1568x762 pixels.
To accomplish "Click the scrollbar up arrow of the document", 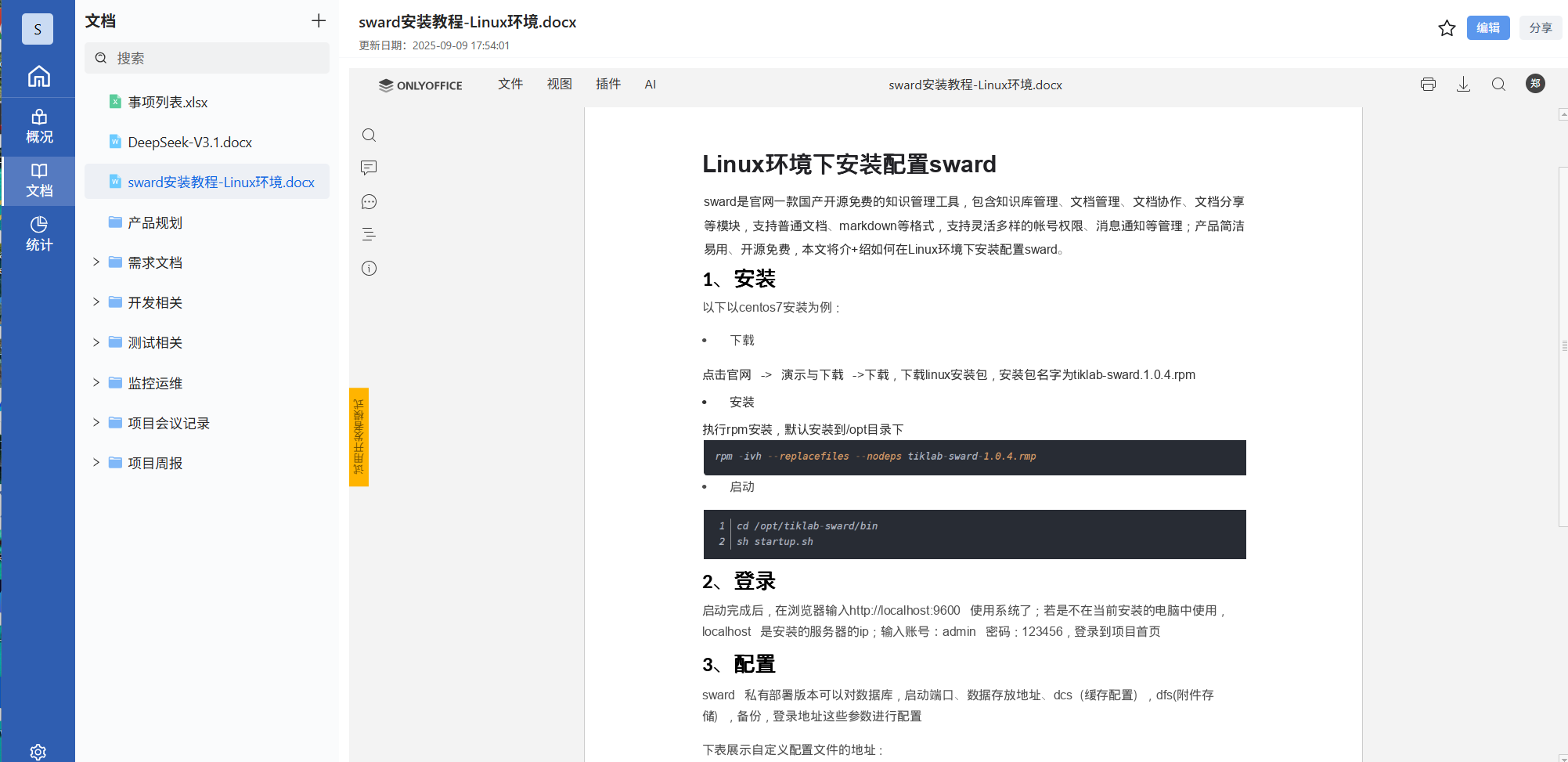I will [1563, 114].
